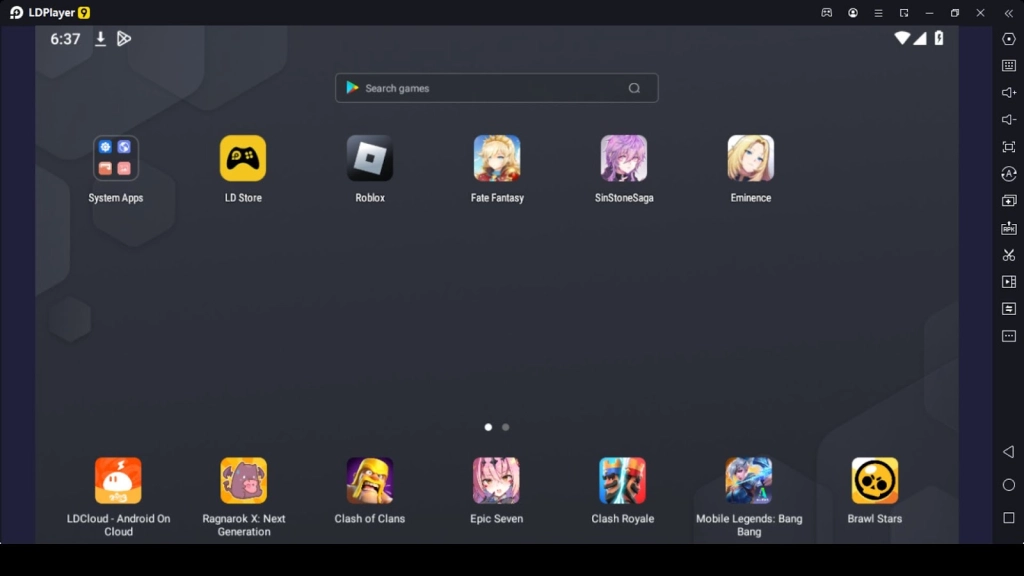Open account profile icon in title bar

(x=853, y=13)
